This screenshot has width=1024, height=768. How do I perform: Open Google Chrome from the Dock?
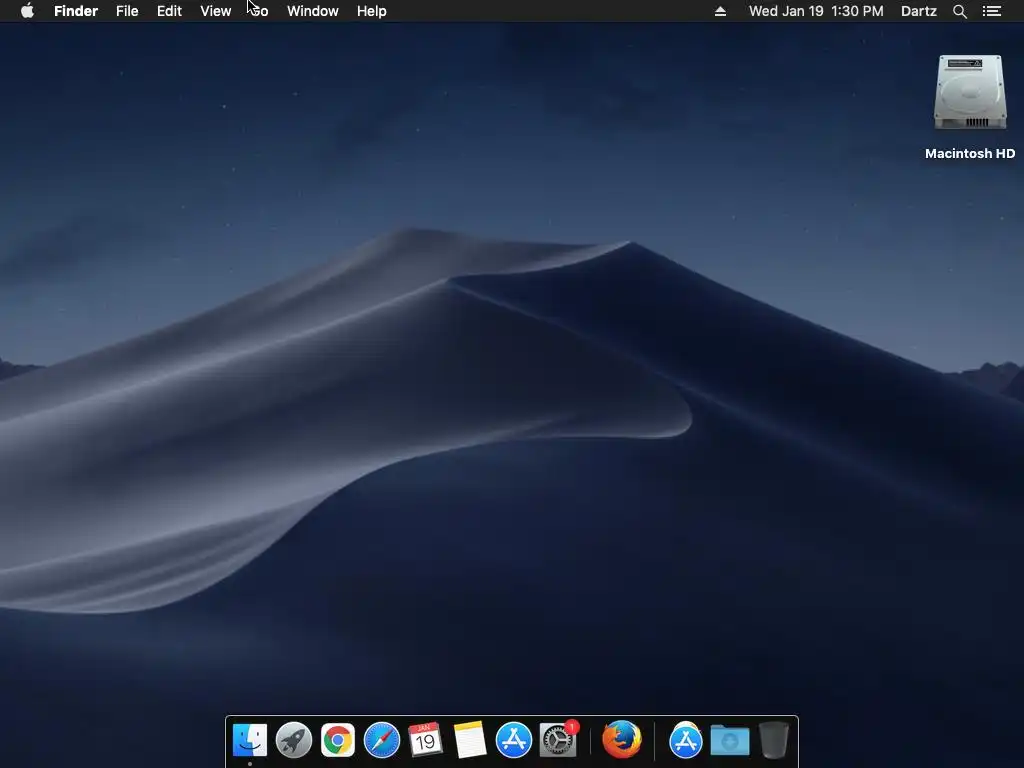click(338, 740)
